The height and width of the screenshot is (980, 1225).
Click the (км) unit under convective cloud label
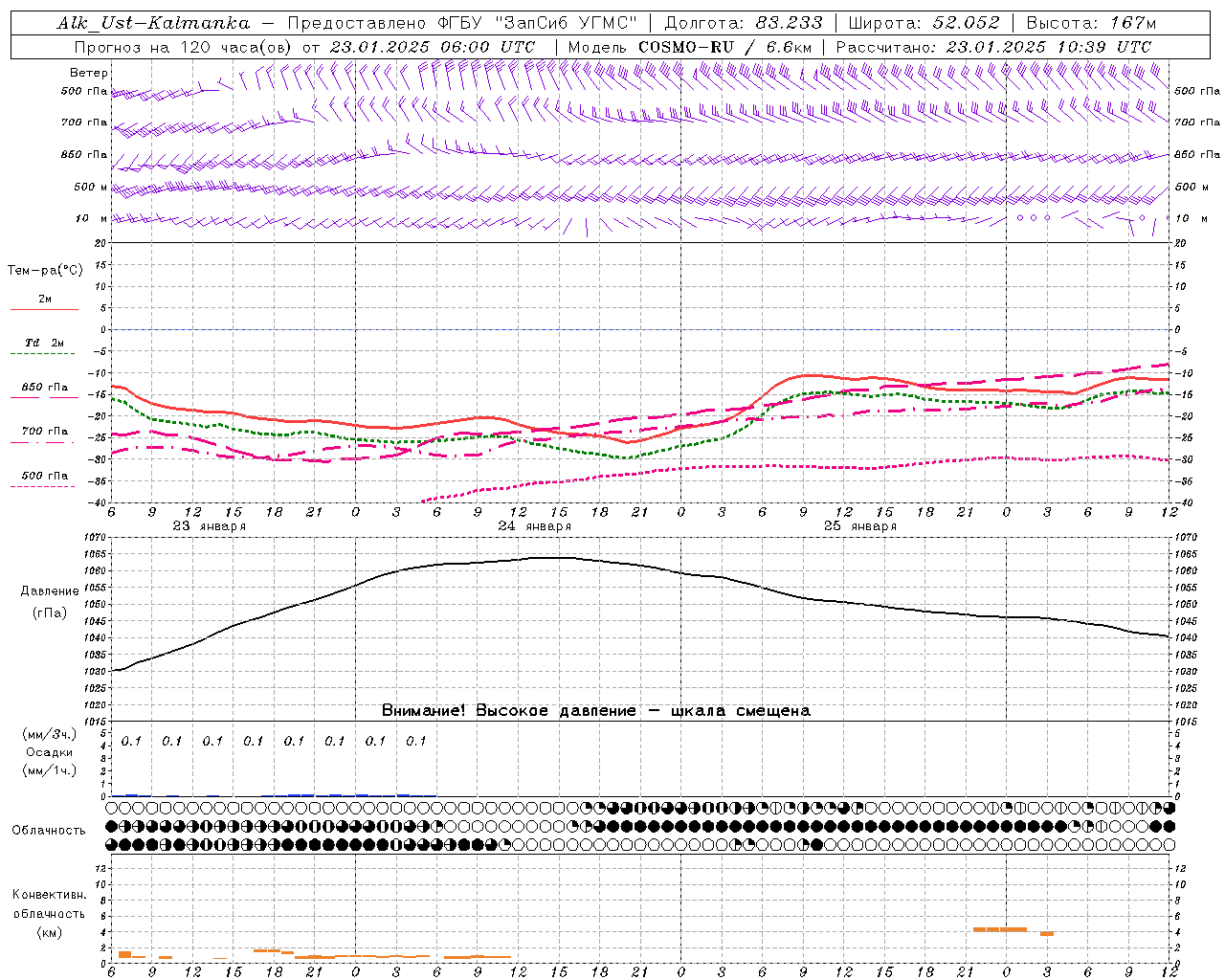coord(50,932)
